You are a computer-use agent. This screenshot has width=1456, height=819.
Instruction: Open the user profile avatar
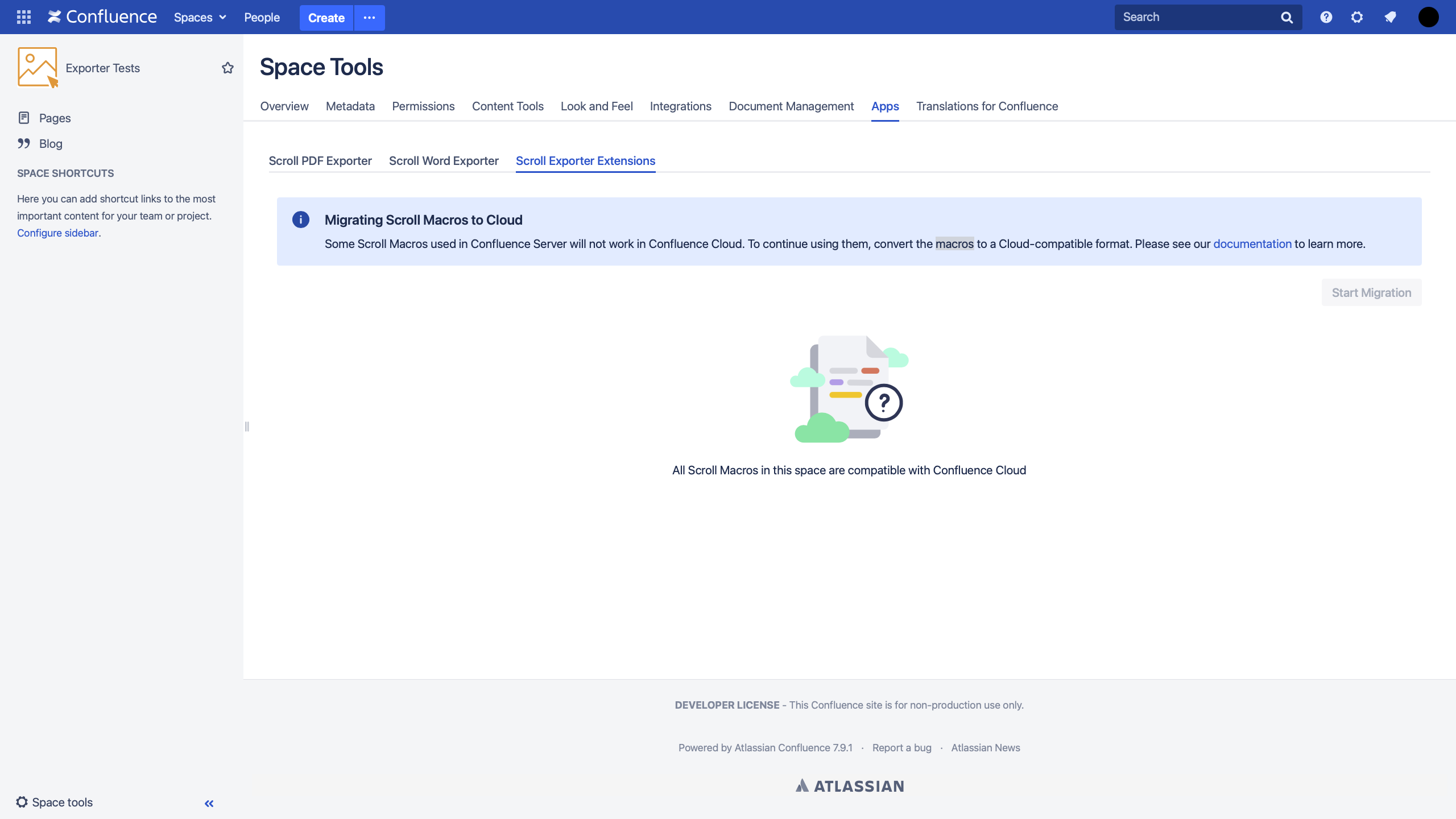click(x=1428, y=17)
